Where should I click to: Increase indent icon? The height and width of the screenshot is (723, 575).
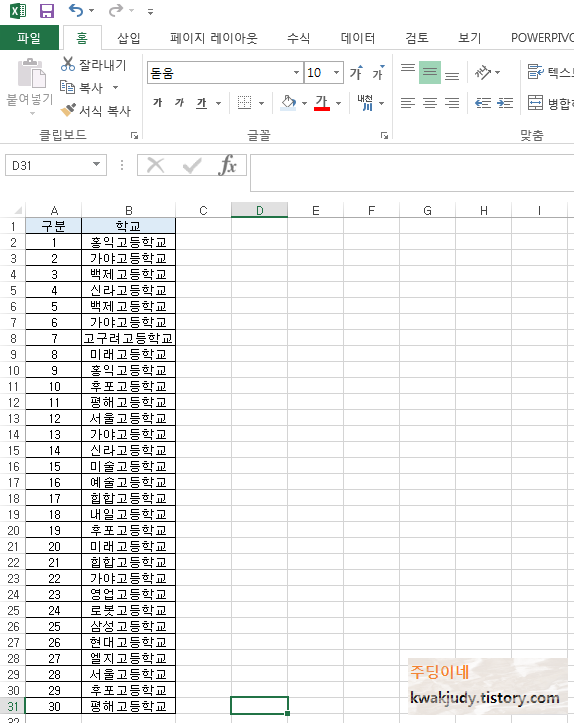[x=505, y=102]
